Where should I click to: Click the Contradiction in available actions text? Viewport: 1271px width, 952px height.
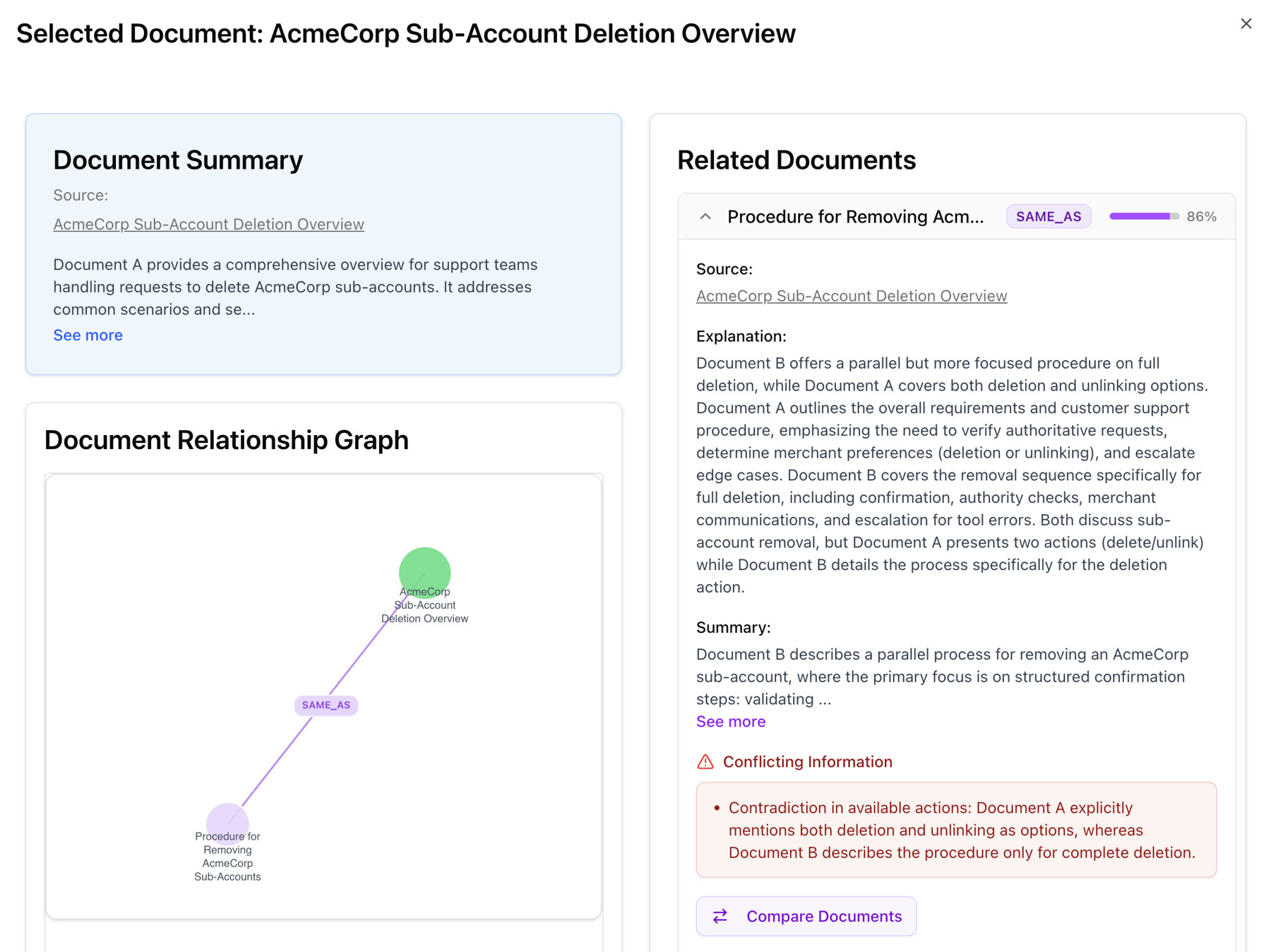(x=961, y=830)
